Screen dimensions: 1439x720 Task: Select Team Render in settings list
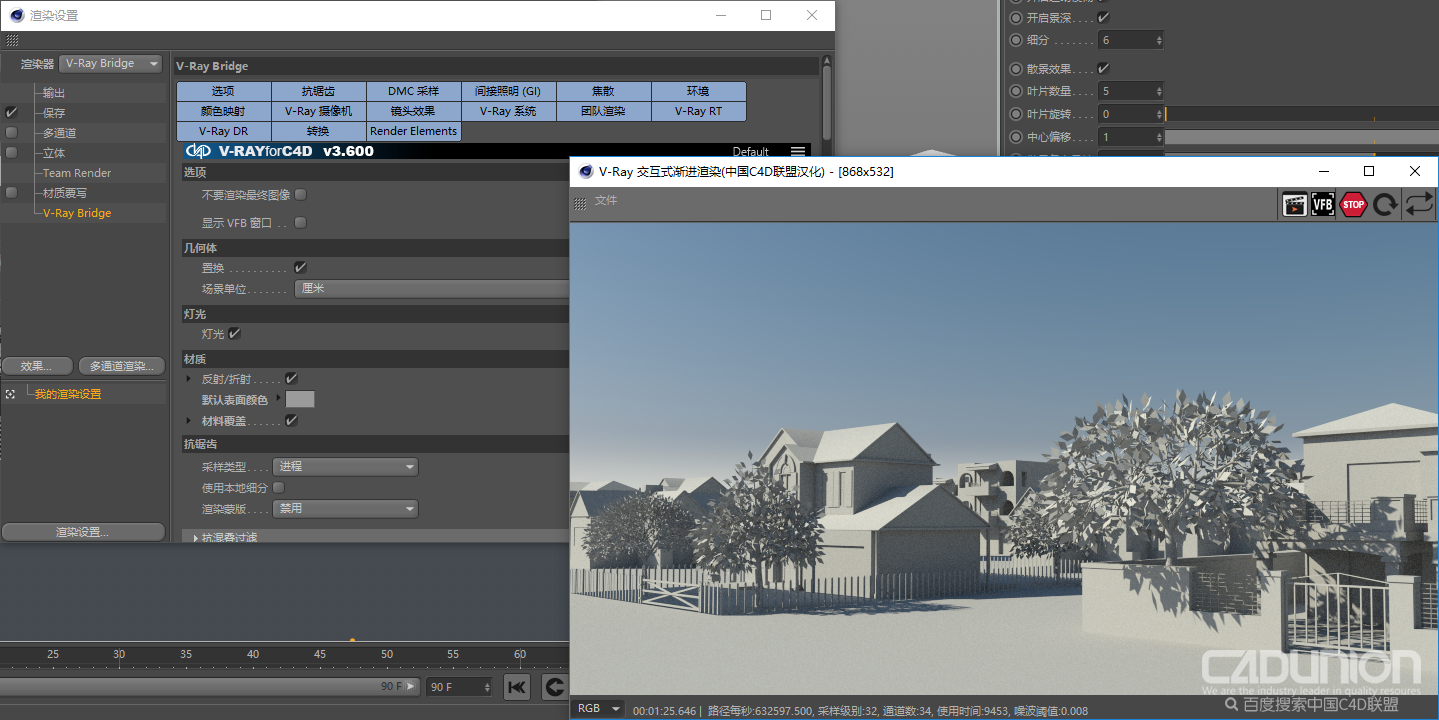77,173
